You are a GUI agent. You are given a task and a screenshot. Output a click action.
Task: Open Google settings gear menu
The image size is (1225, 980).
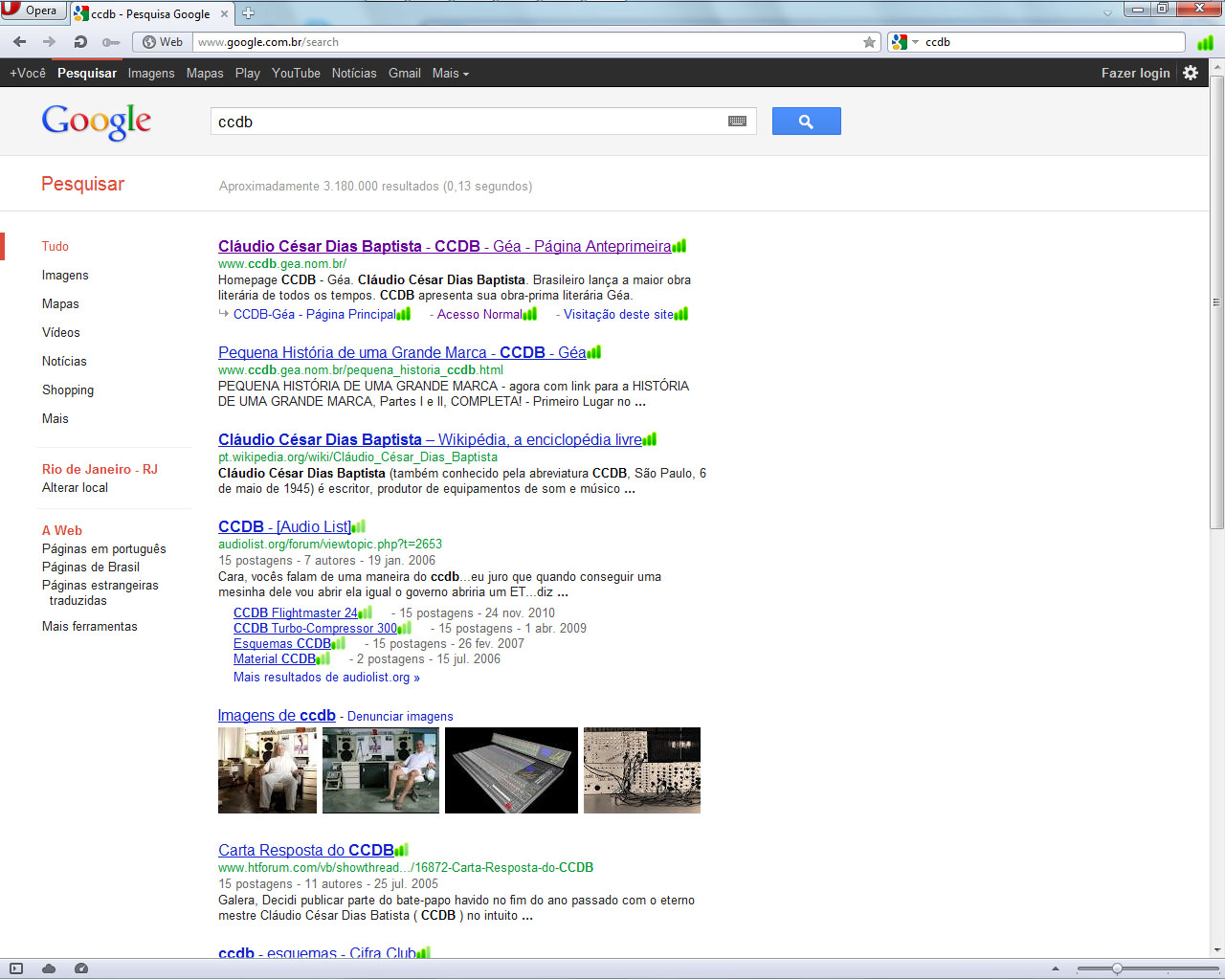click(x=1191, y=73)
